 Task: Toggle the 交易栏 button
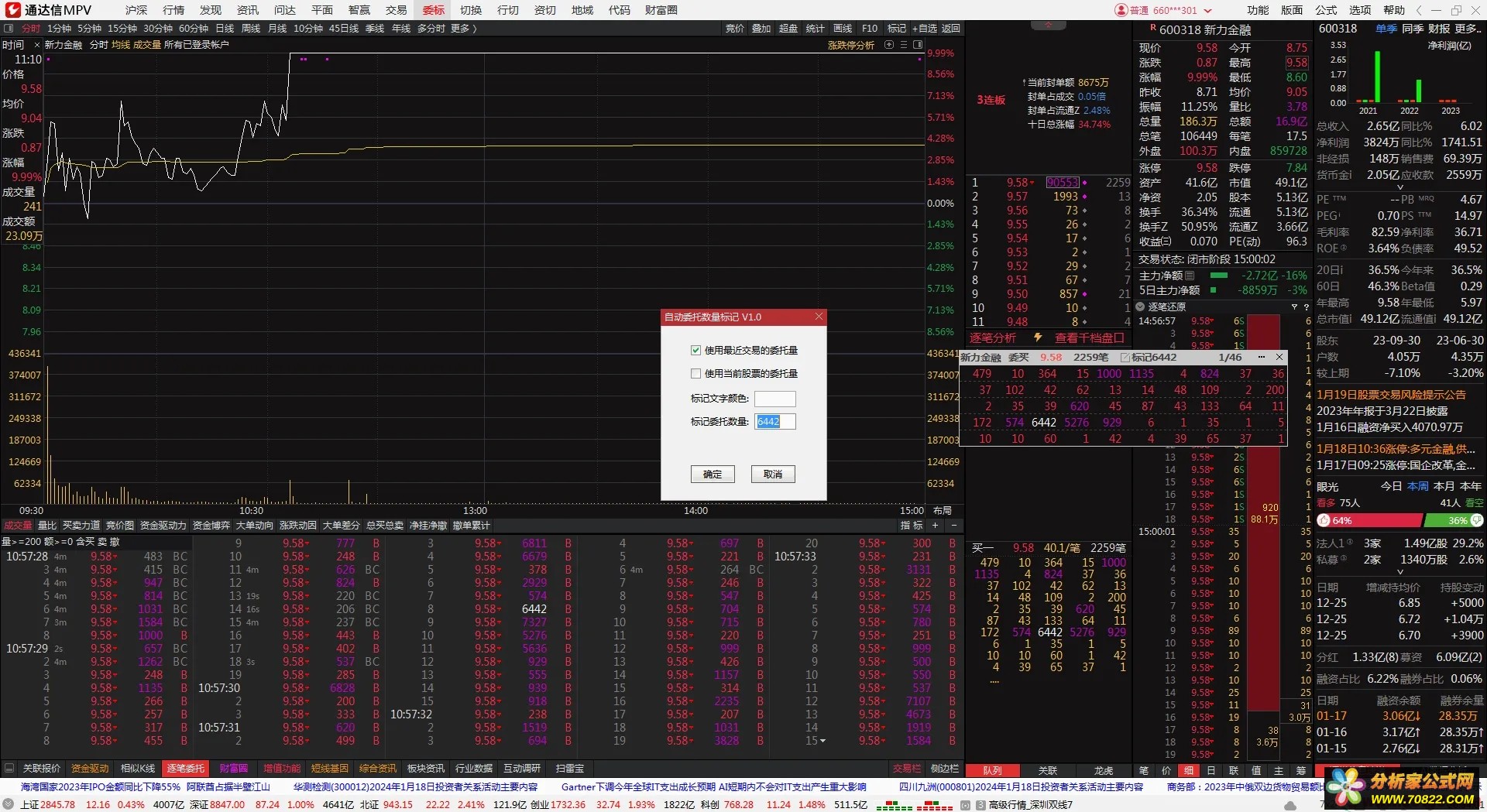(x=906, y=769)
